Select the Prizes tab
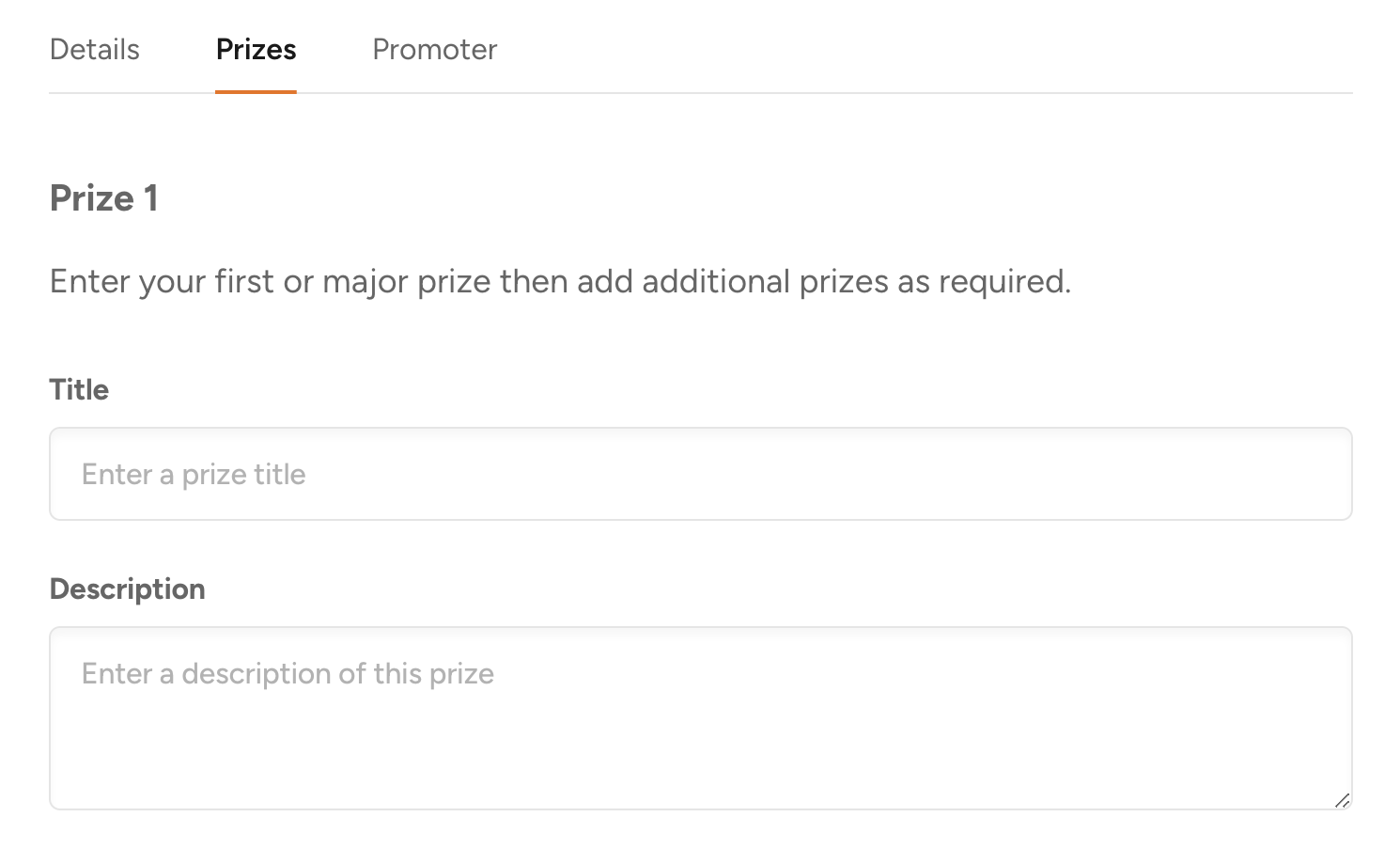Image resolution: width=1400 pixels, height=848 pixels. [256, 49]
